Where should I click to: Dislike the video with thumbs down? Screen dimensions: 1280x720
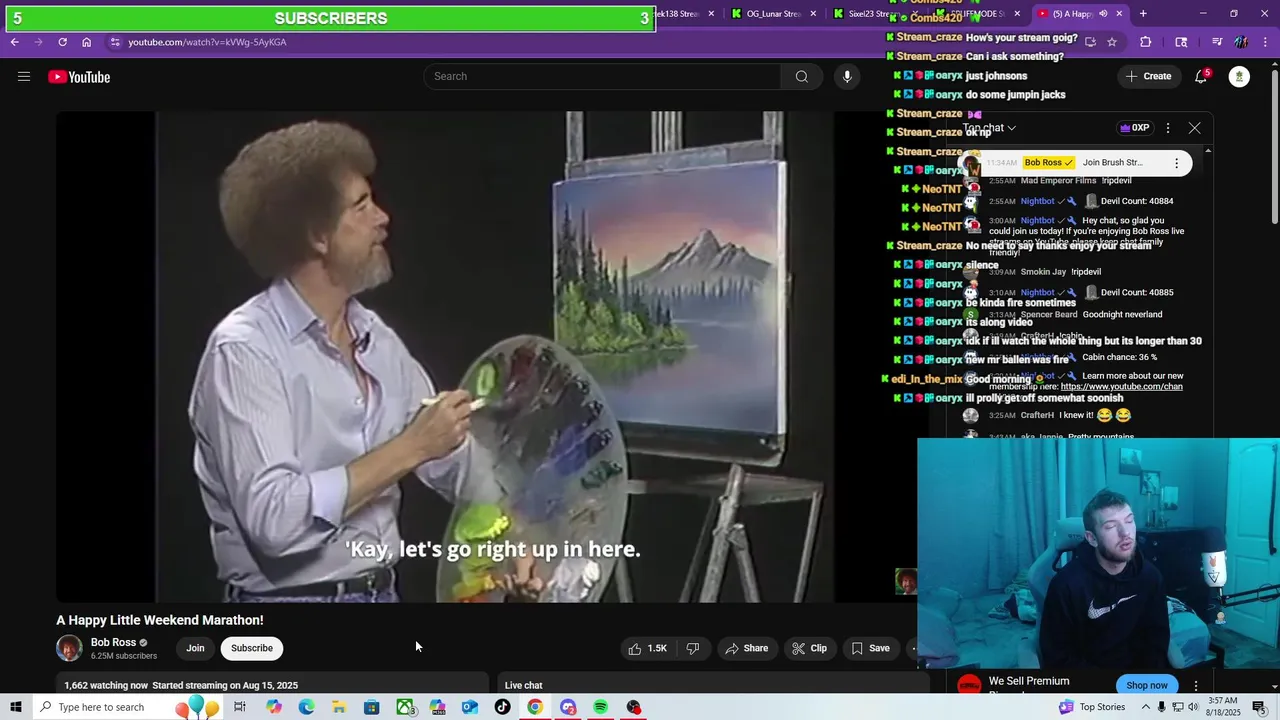point(693,648)
